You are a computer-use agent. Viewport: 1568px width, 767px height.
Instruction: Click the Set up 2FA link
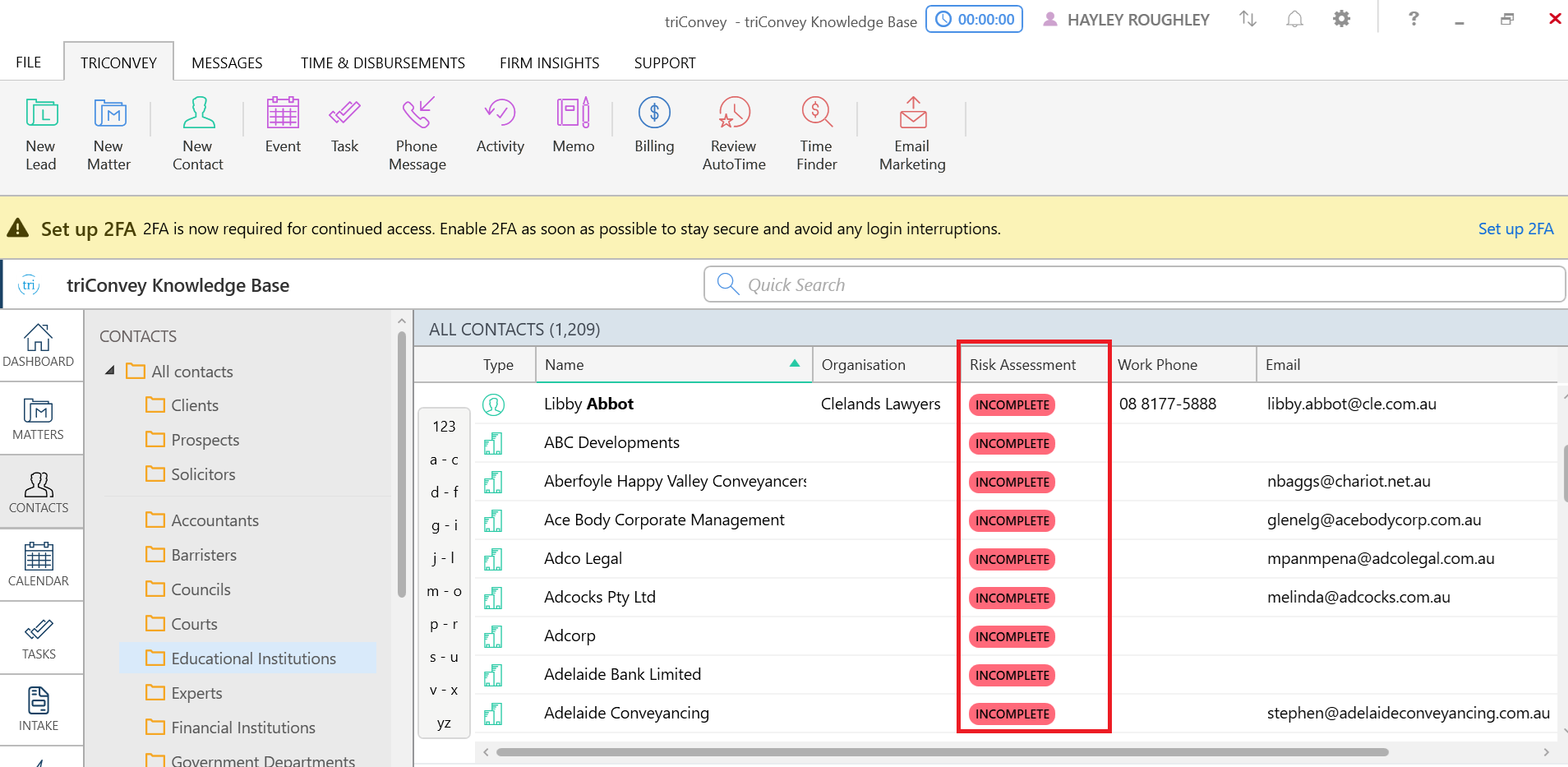pos(1515,229)
